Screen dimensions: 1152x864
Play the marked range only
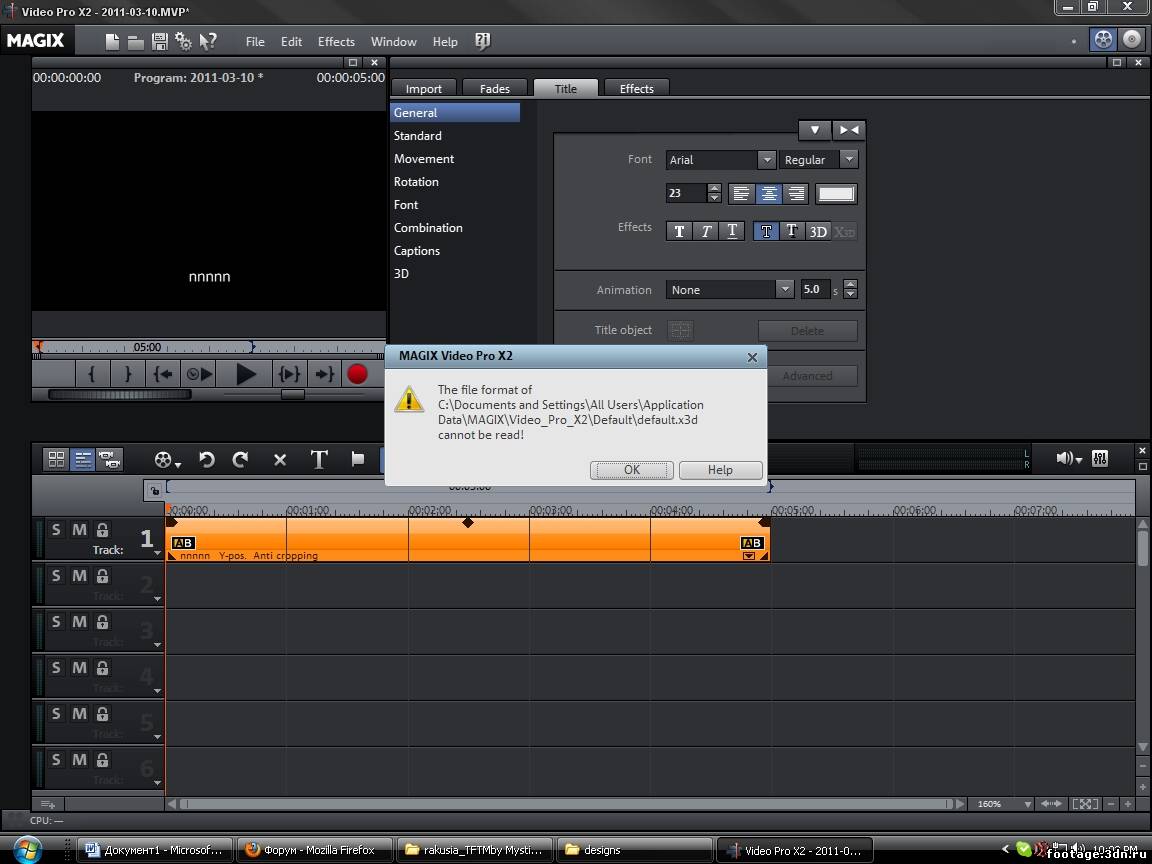(289, 374)
